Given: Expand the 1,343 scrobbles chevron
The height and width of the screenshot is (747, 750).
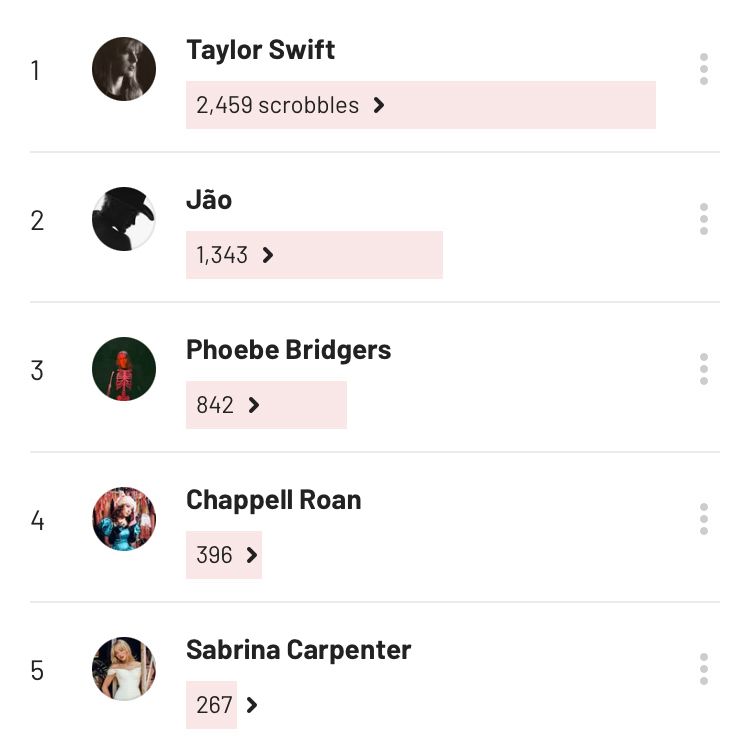Looking at the screenshot, I should pos(267,255).
